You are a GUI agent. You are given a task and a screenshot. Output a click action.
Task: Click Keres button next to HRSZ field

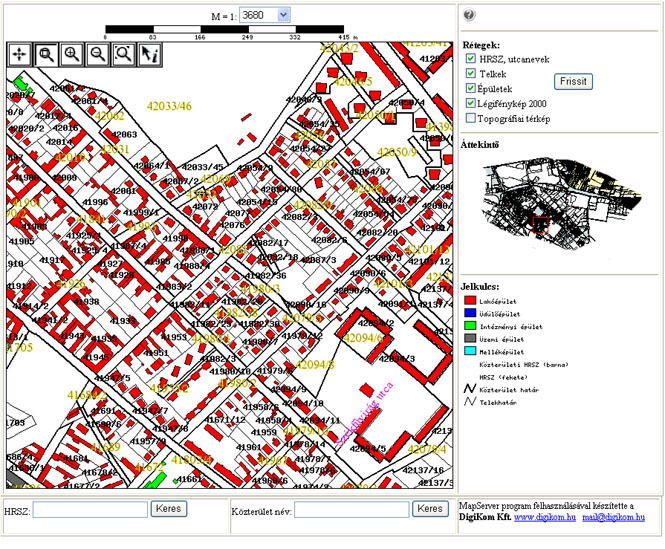[x=169, y=509]
